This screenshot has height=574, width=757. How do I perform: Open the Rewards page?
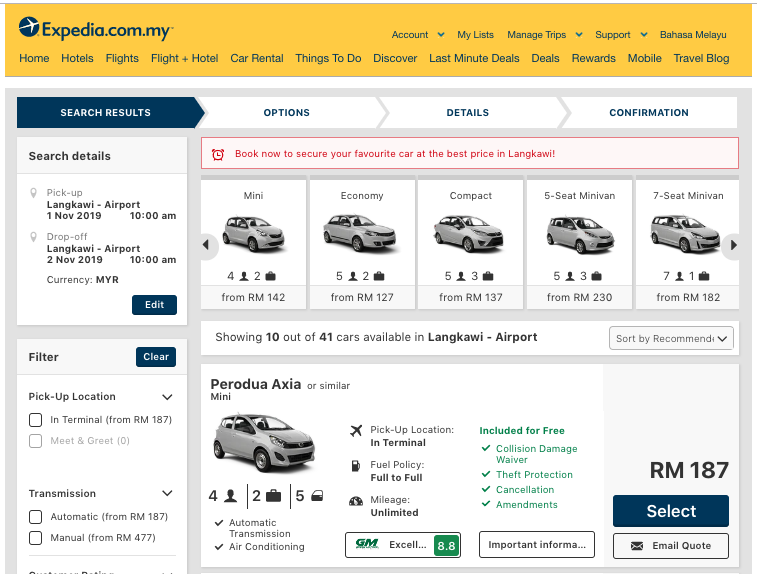[x=593, y=58]
